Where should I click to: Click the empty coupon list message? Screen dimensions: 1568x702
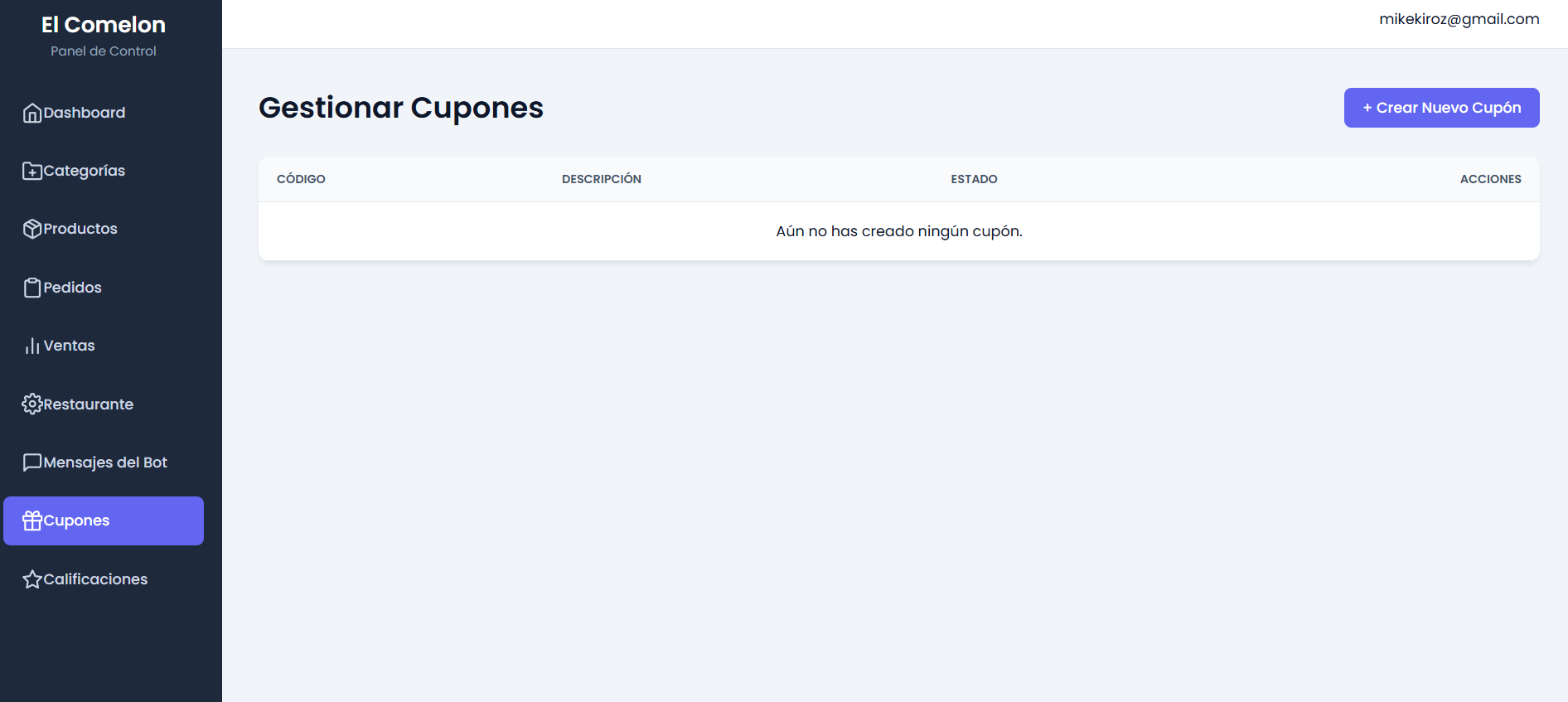[x=898, y=231]
